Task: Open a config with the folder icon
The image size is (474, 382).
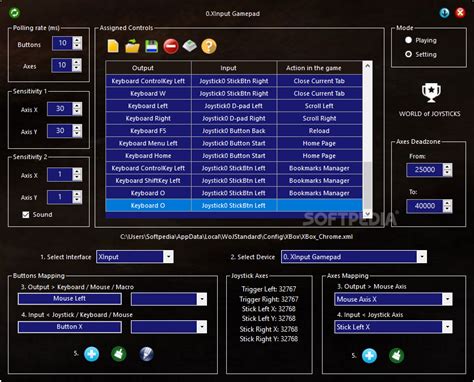Action: pyautogui.click(x=132, y=46)
